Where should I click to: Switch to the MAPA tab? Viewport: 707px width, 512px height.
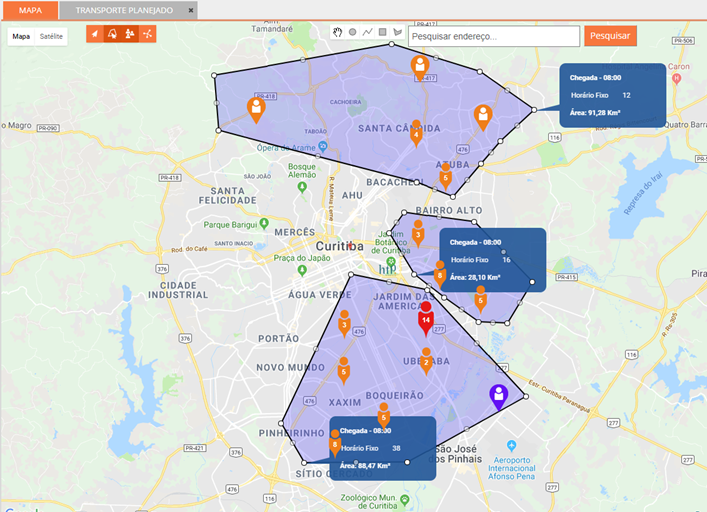coord(30,10)
